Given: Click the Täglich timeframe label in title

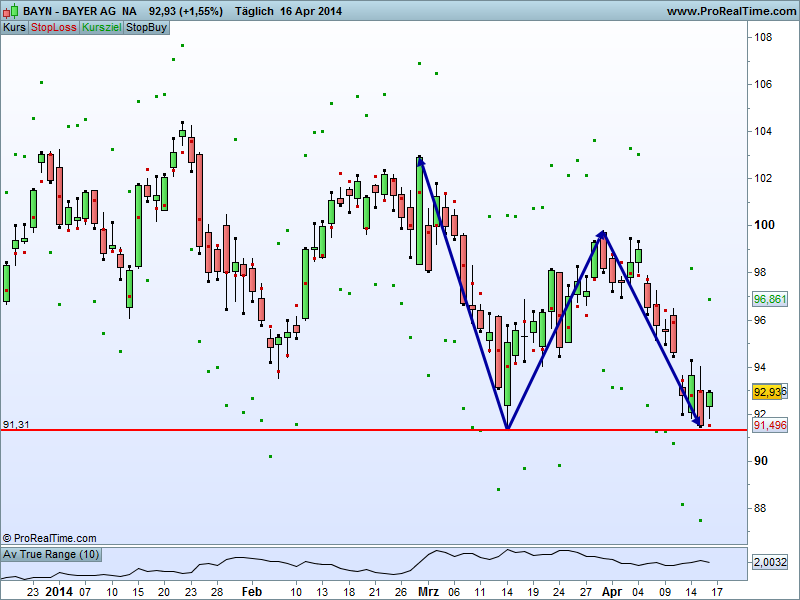Looking at the screenshot, I should click(254, 11).
